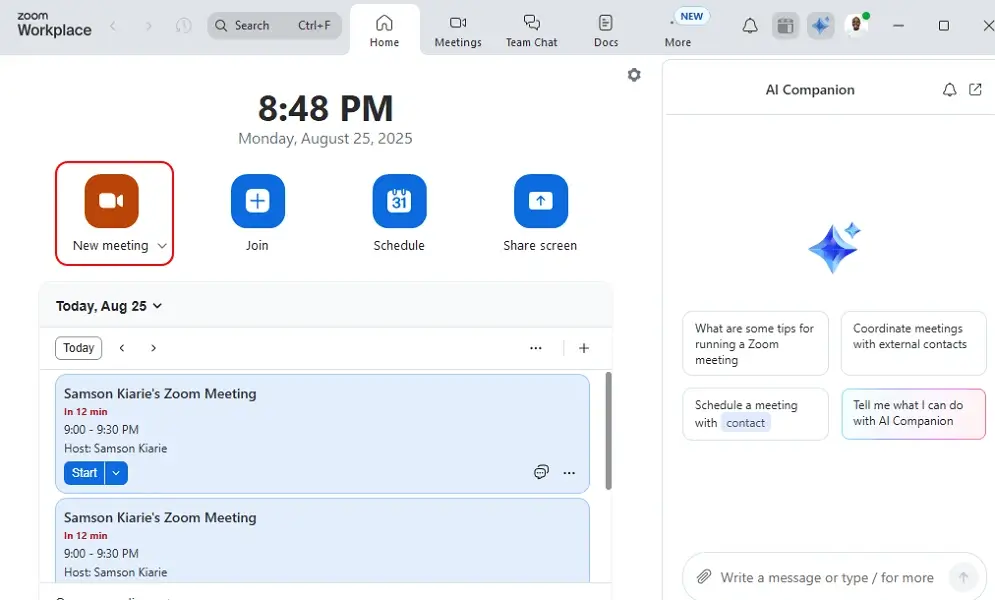Click the Join meeting plus icon

(257, 201)
